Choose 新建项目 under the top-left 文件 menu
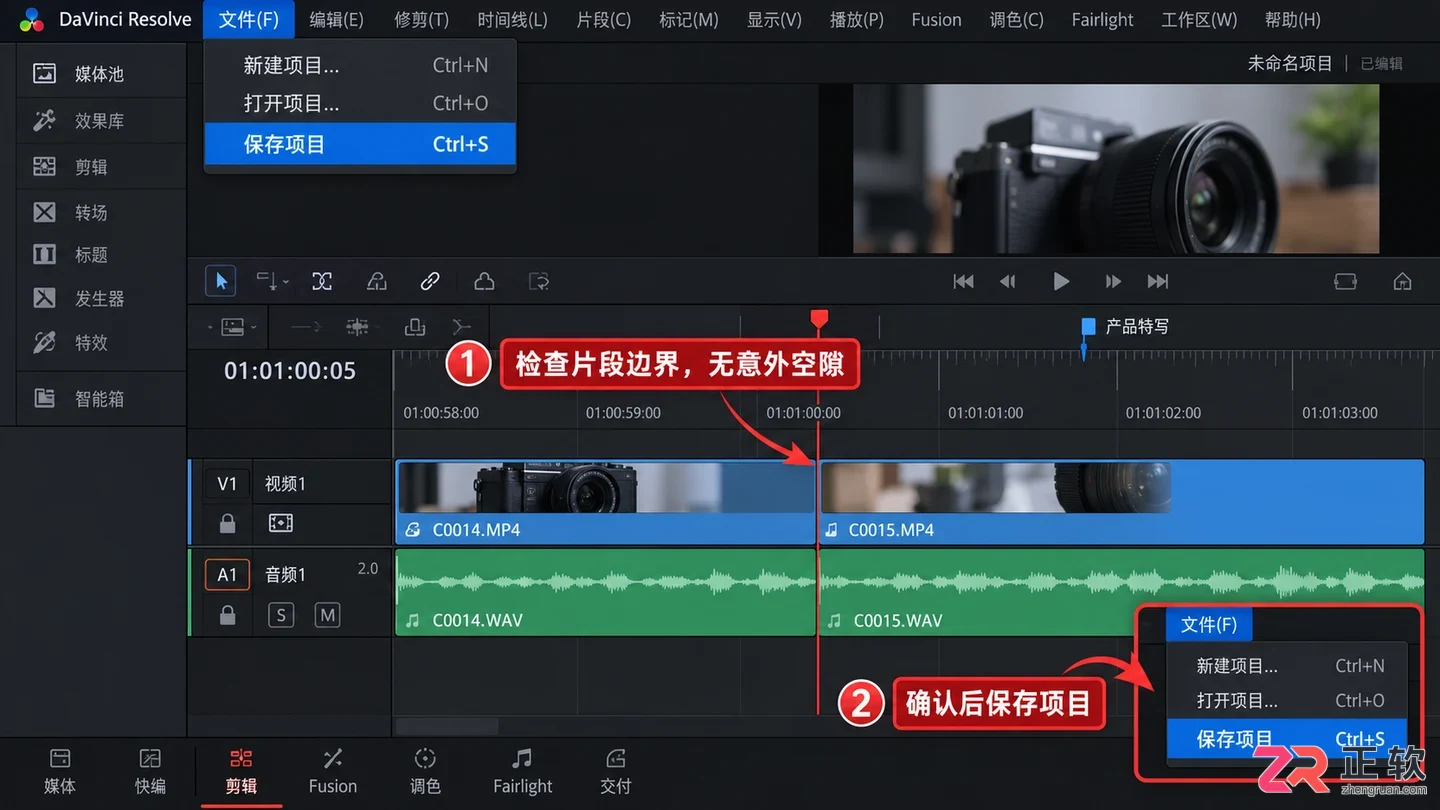This screenshot has width=1440, height=810. pyautogui.click(x=360, y=66)
